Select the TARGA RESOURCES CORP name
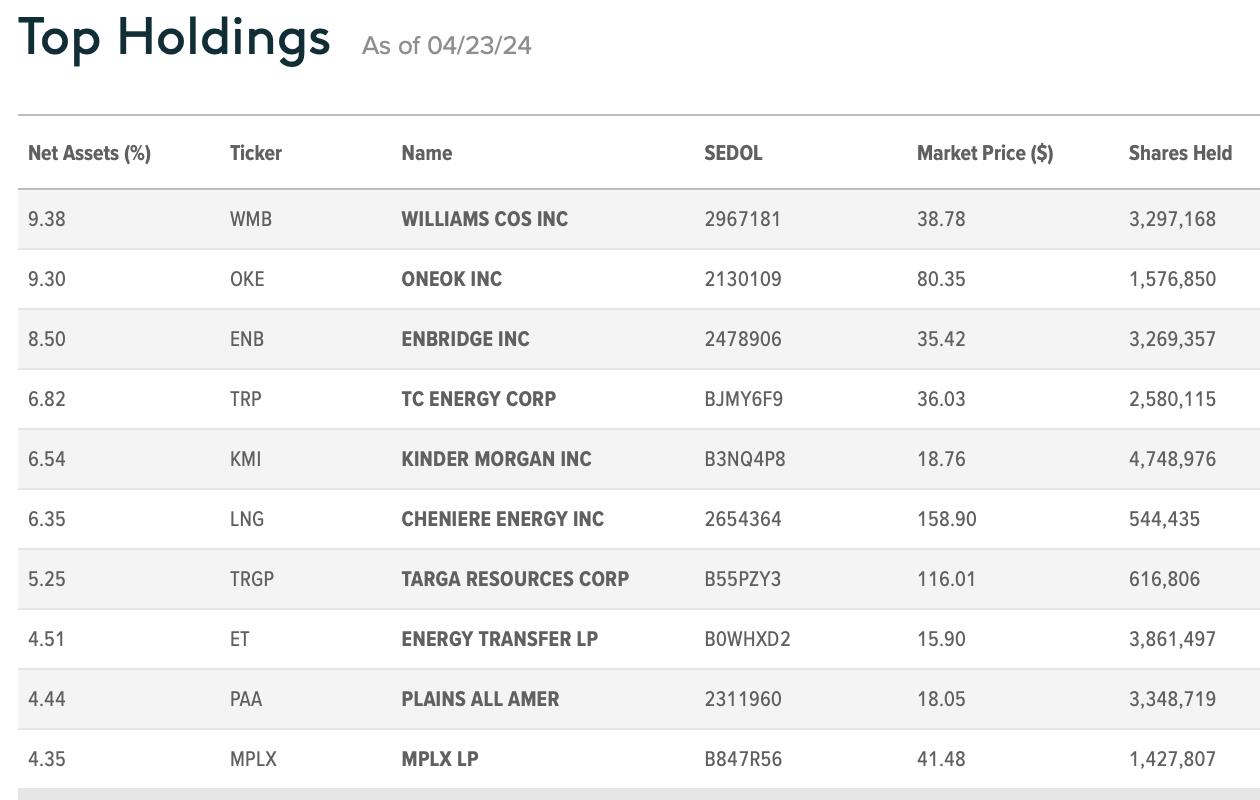Image resolution: width=1260 pixels, height=800 pixels. coord(515,579)
